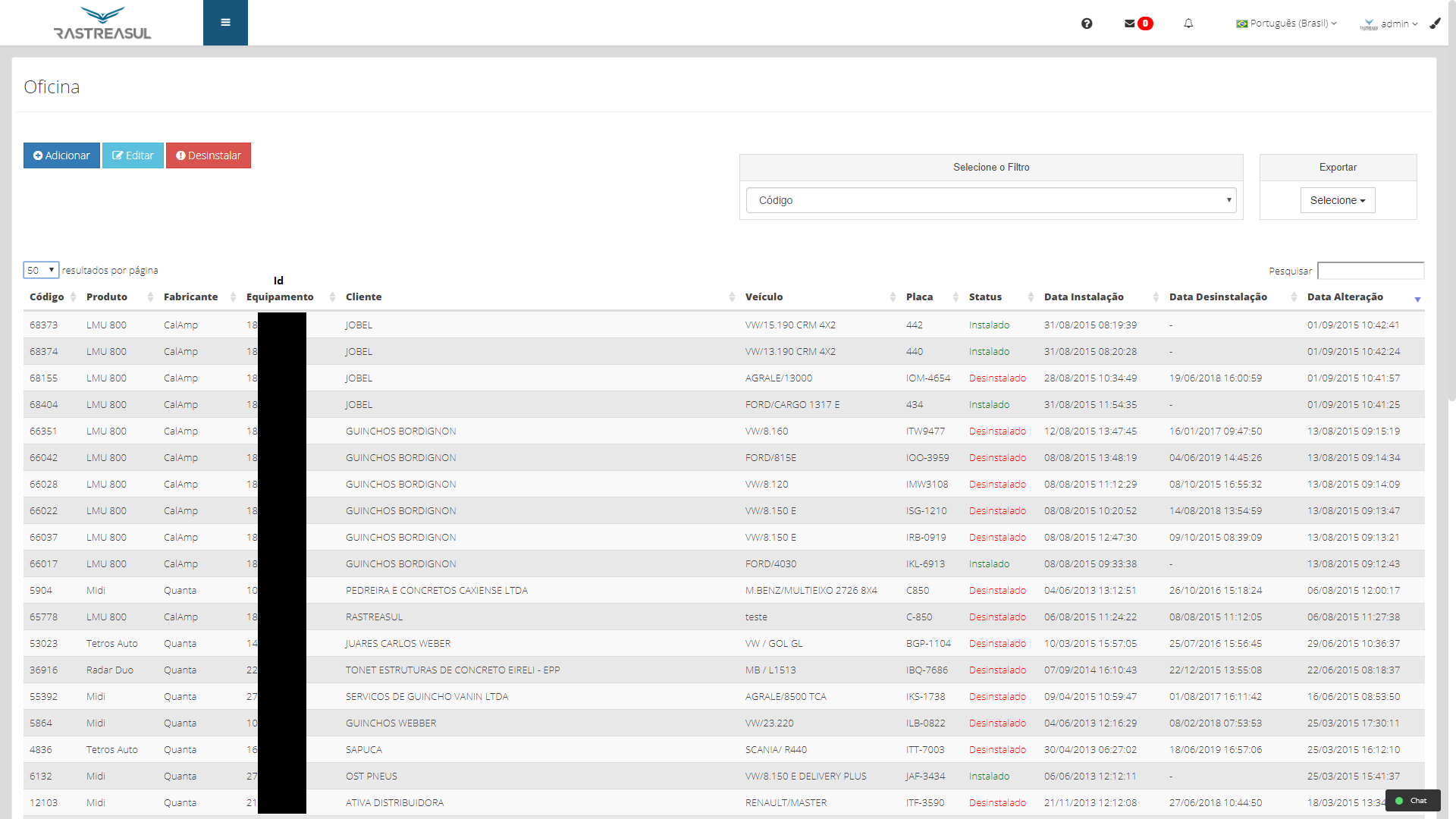Screen dimensions: 1456x819
Task: Open the messages envelope icon
Action: tap(1130, 24)
